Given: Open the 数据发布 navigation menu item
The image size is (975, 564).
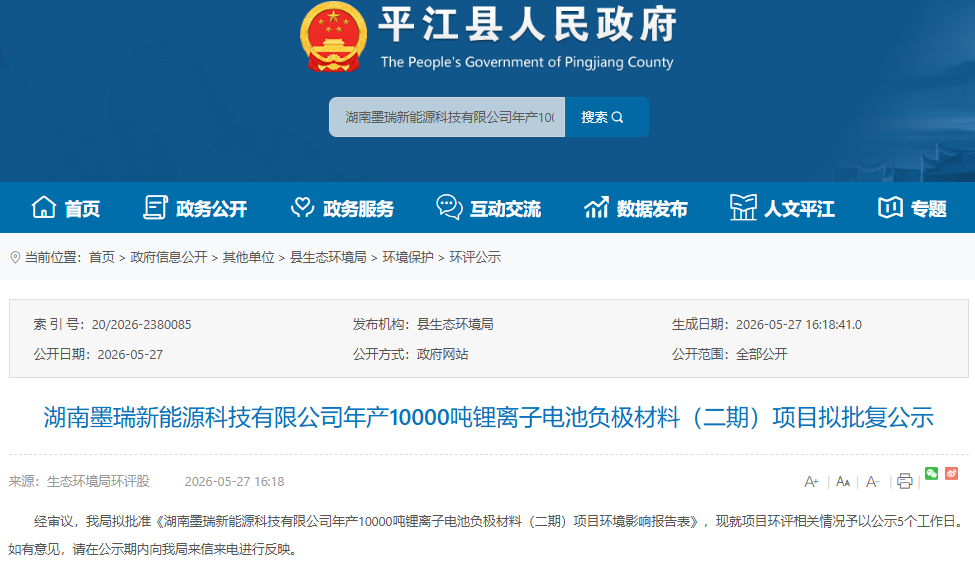Looking at the screenshot, I should point(635,208).
